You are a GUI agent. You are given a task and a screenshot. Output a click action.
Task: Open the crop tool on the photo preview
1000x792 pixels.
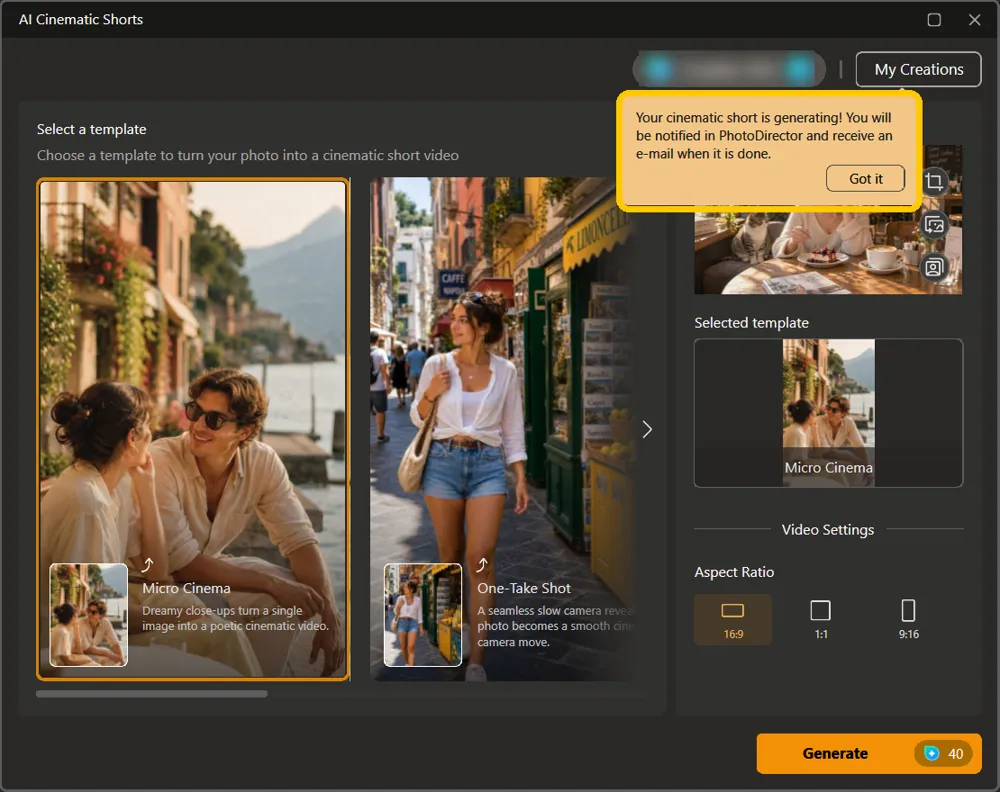pyautogui.click(x=934, y=182)
